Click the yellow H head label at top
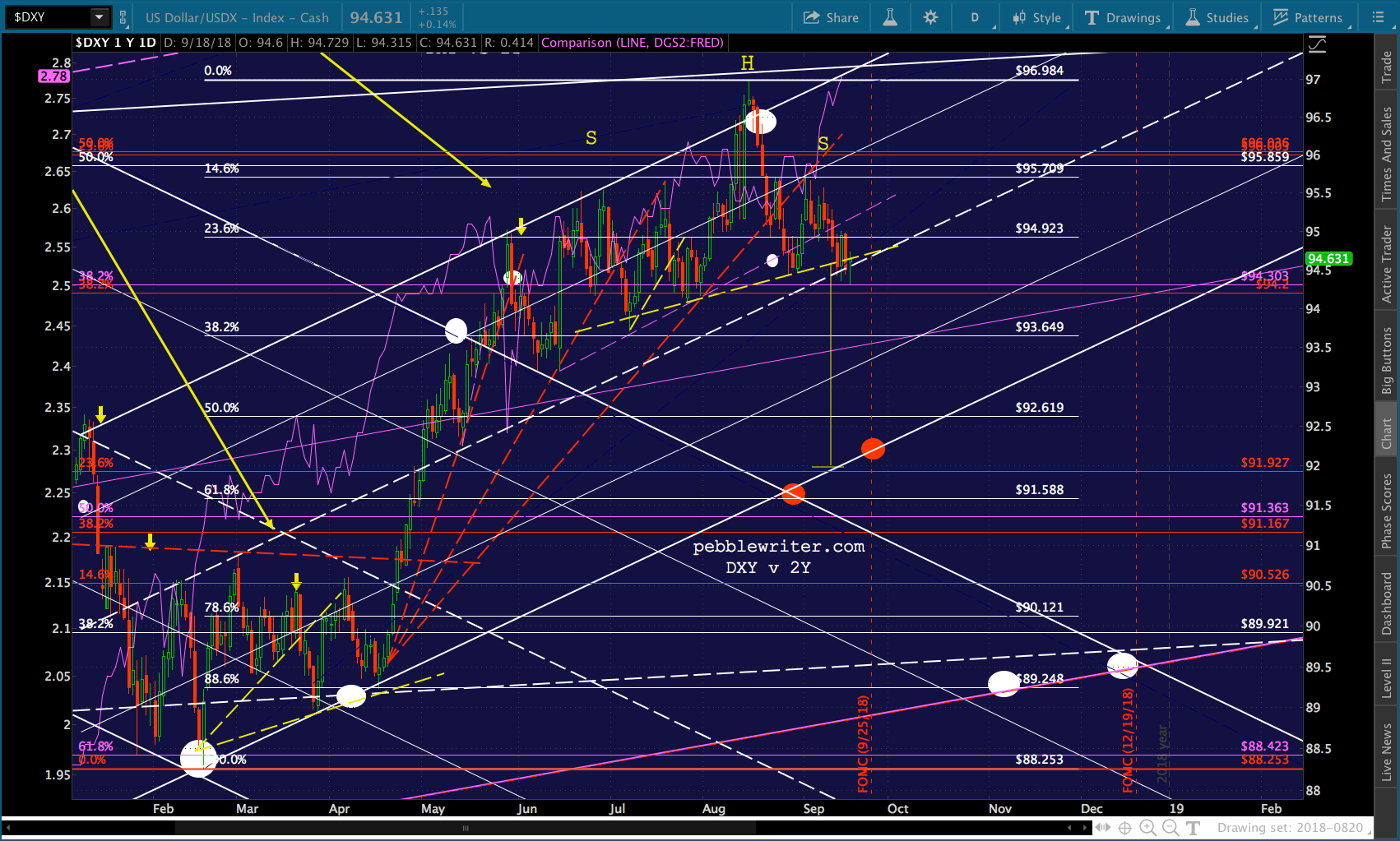Image resolution: width=1400 pixels, height=841 pixels. [747, 63]
